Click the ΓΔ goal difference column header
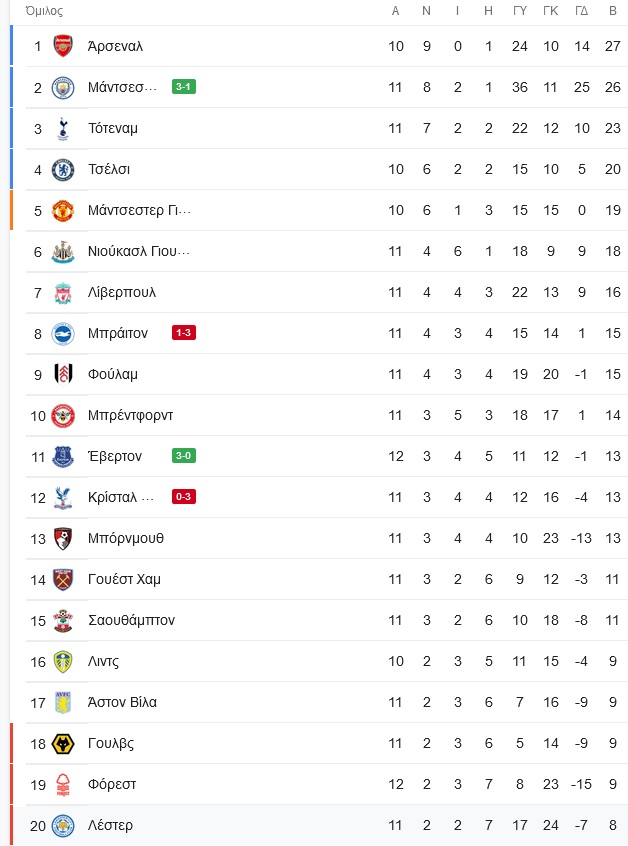This screenshot has width=628, height=846. point(582,11)
